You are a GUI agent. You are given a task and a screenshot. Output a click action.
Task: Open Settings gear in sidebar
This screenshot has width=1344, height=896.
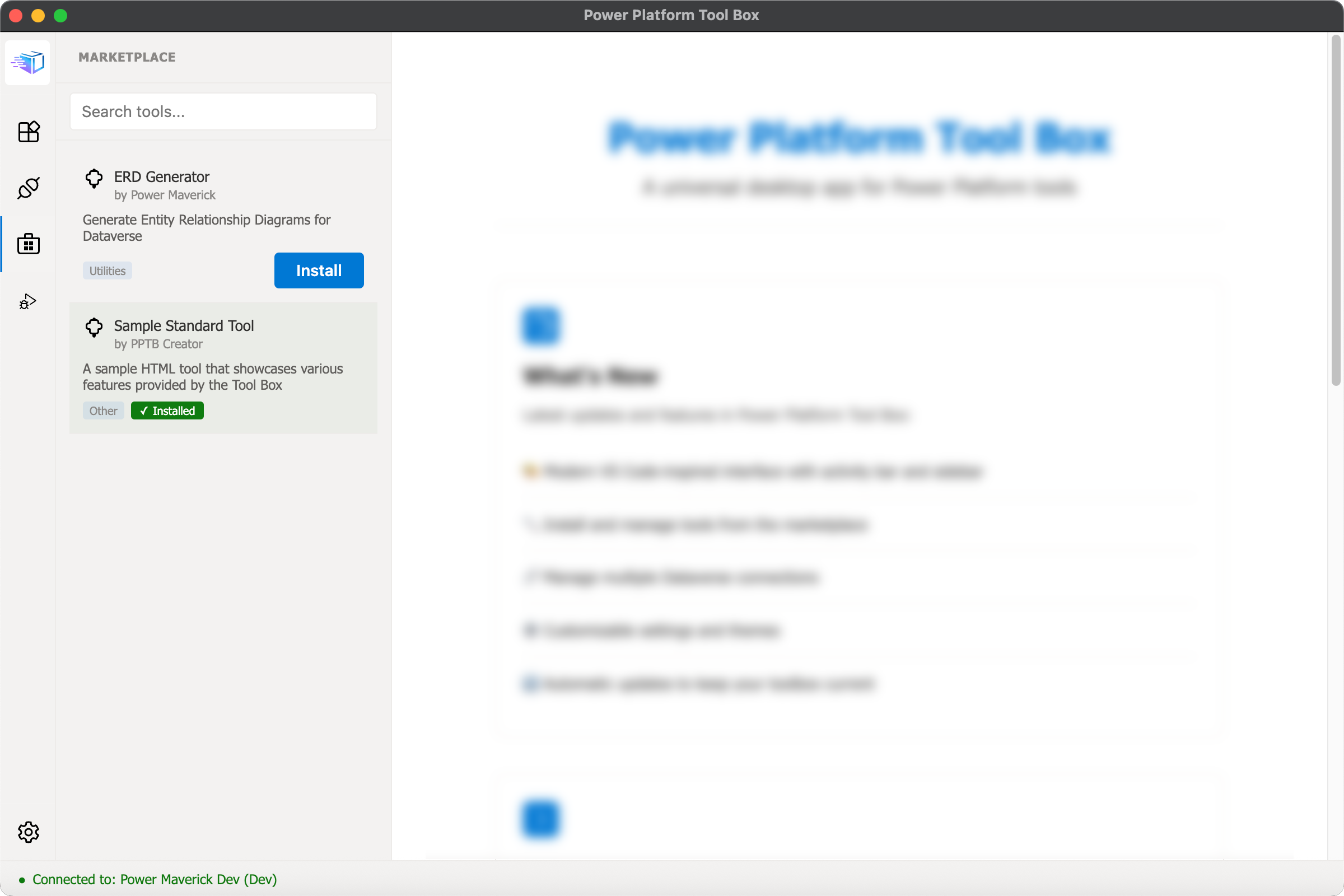click(28, 832)
